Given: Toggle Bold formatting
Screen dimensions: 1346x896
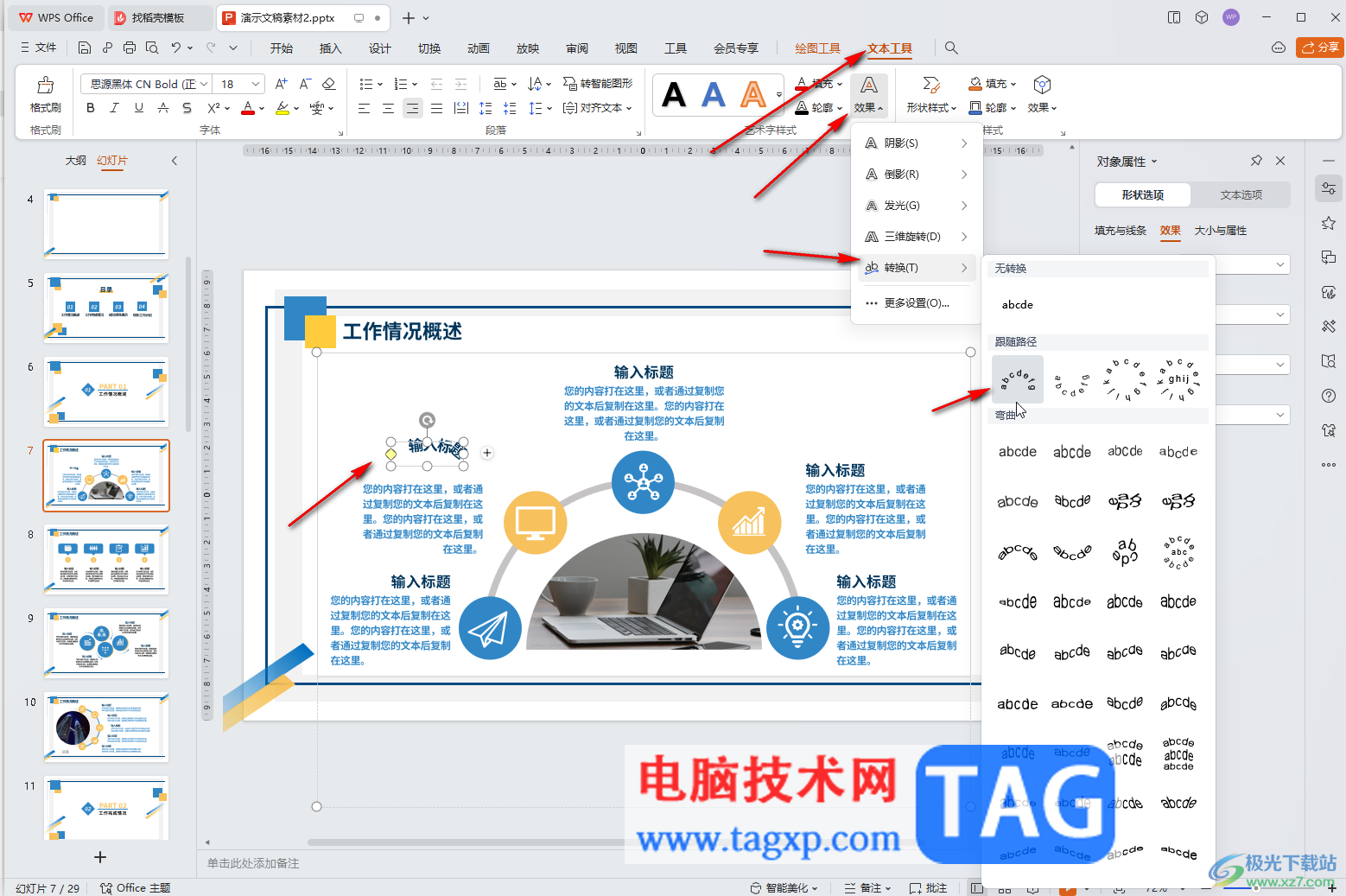Looking at the screenshot, I should 91,108.
